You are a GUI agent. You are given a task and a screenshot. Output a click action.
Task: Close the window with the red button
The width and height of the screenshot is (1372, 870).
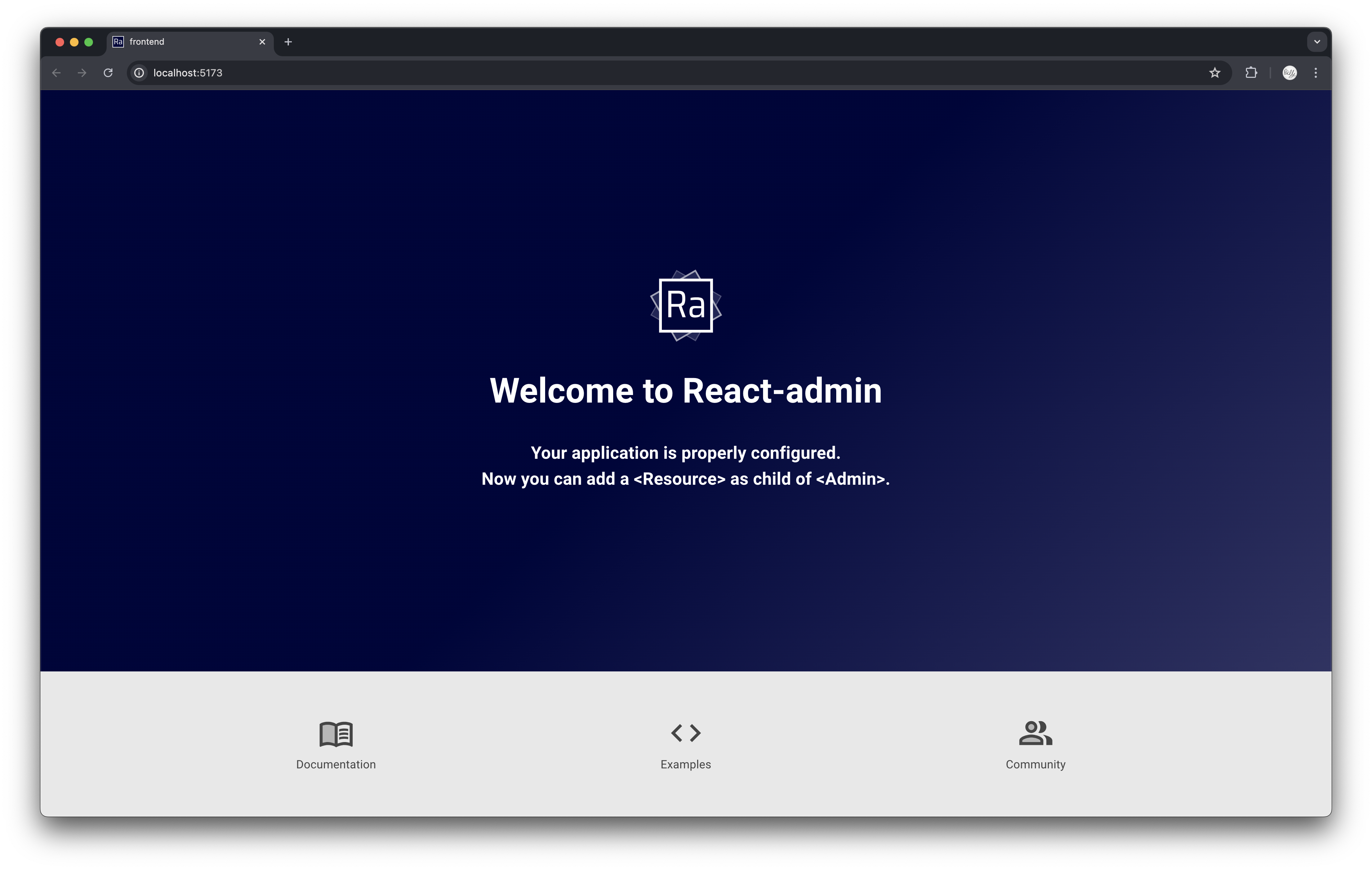pyautogui.click(x=59, y=41)
